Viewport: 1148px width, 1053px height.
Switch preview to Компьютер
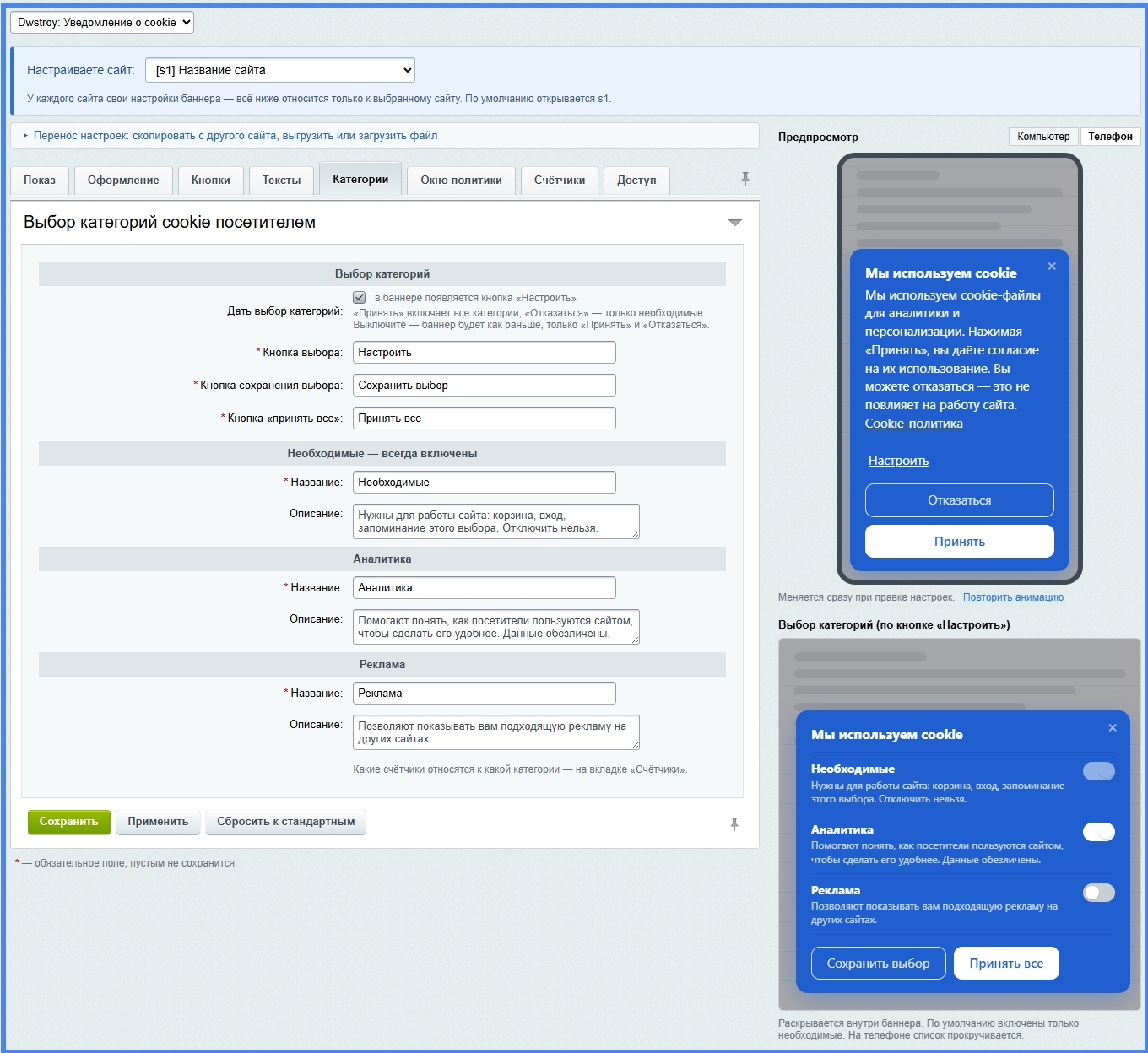coord(1043,137)
